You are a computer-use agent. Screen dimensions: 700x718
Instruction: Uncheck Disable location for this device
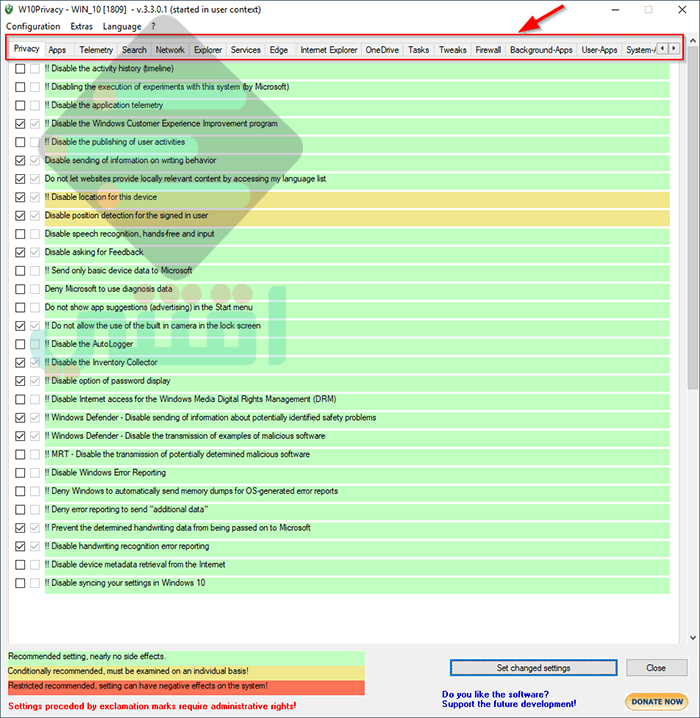pyautogui.click(x=20, y=197)
